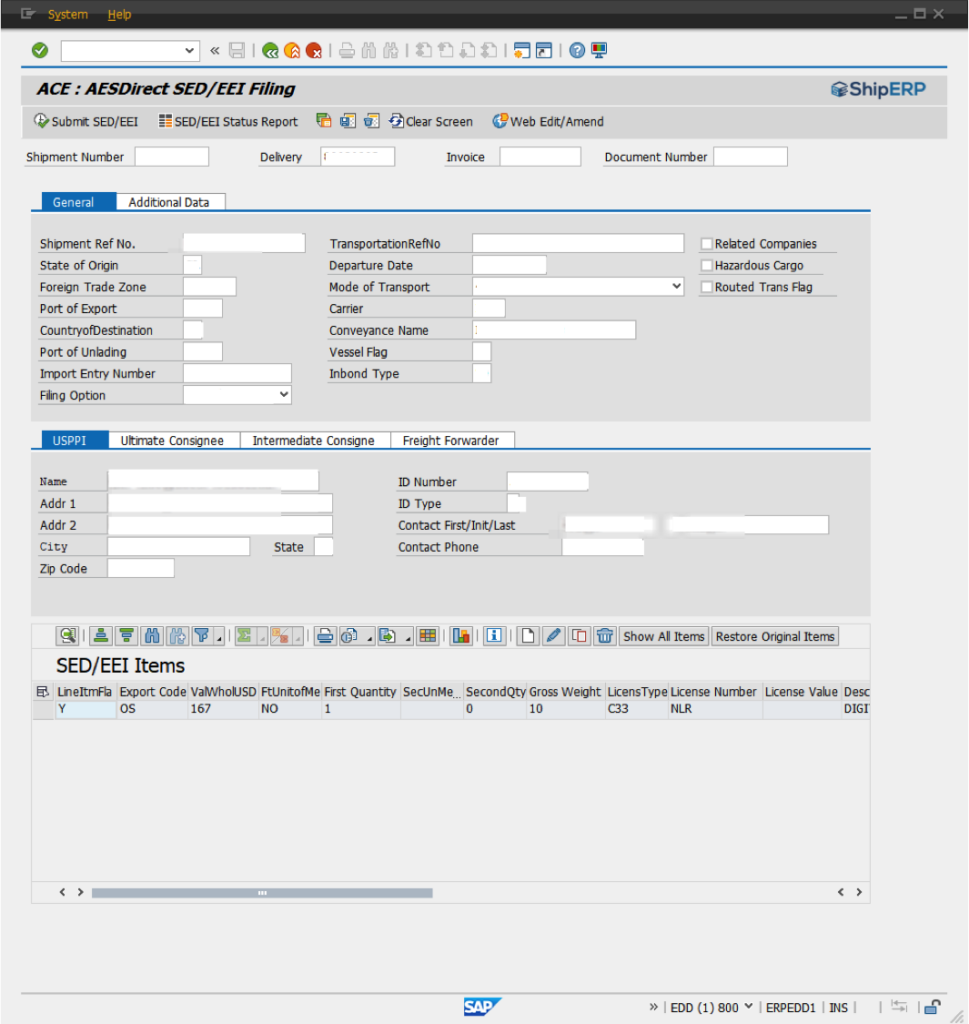969x1024 pixels.
Task: Click into the Delivery input field
Action: [358, 157]
